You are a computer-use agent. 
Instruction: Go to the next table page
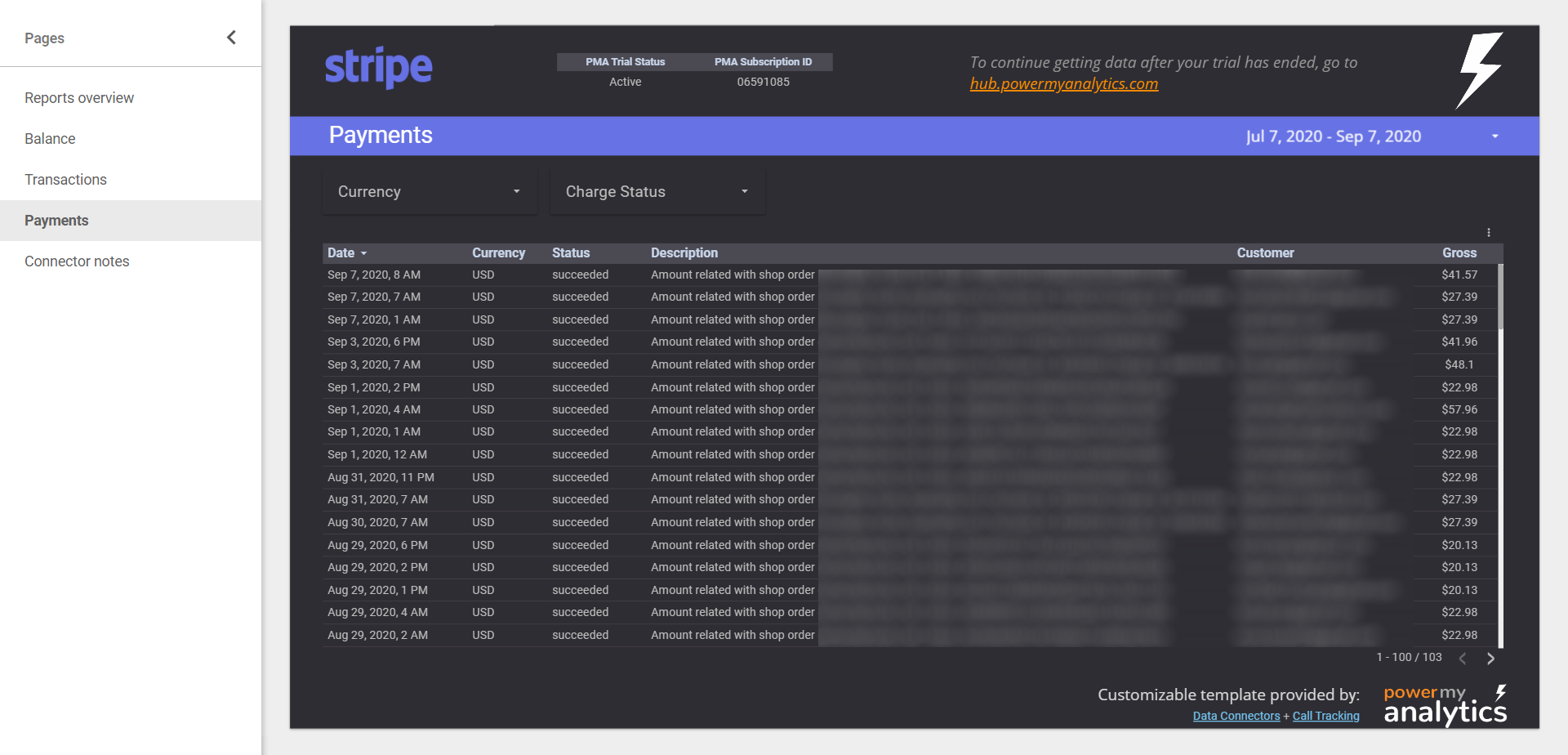point(1490,659)
